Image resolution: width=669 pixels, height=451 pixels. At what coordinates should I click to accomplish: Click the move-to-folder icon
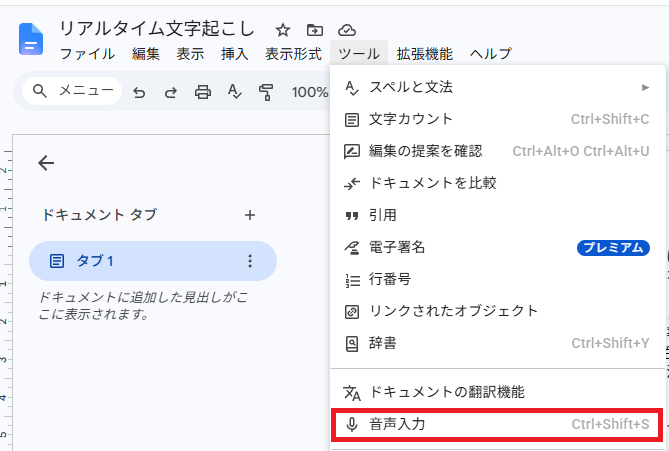coord(315,30)
